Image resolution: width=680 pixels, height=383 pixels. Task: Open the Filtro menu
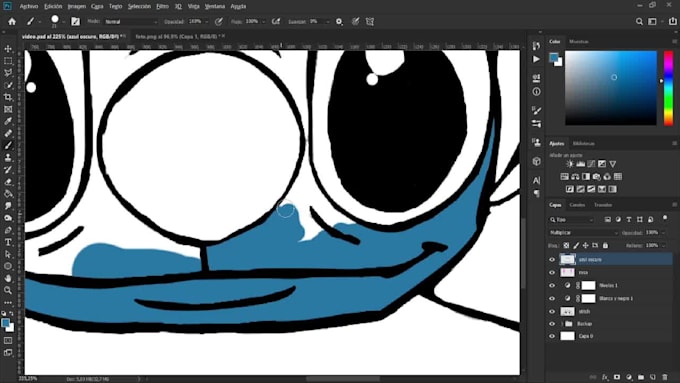point(162,7)
